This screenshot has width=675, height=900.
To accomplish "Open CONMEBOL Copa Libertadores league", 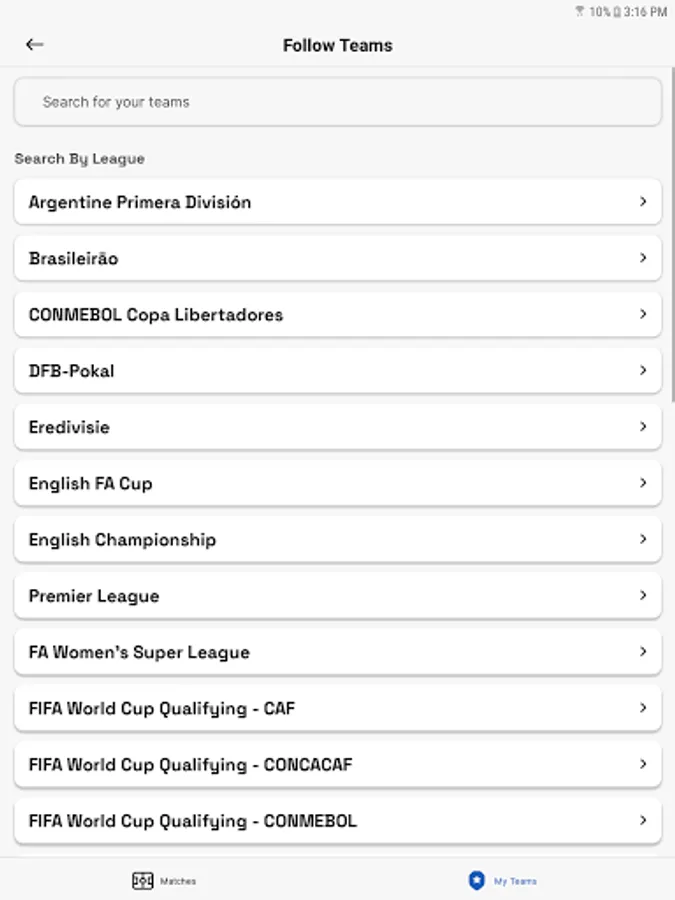I will (337, 315).
